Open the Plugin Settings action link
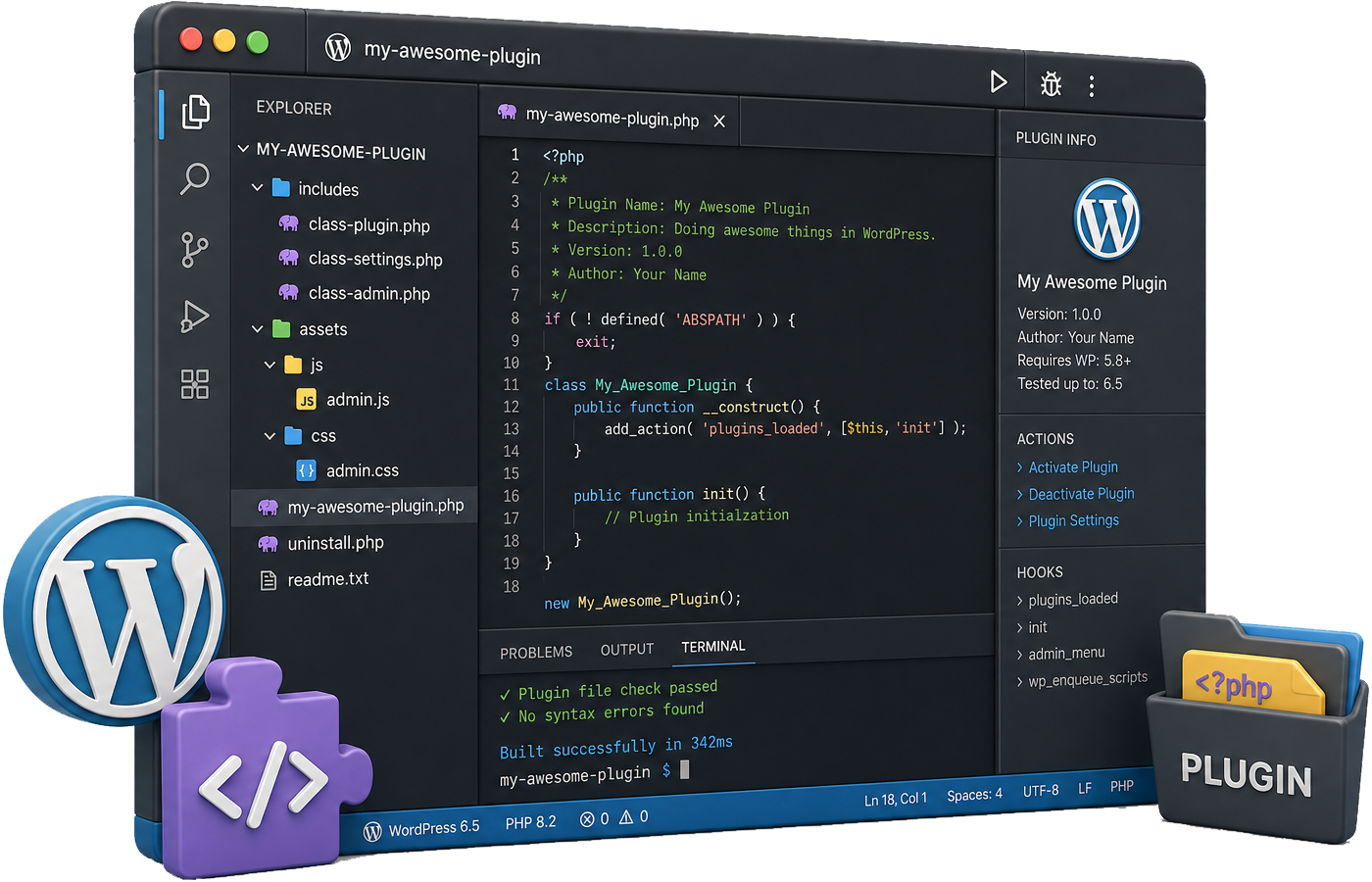This screenshot has height=882, width=1372. coord(1073,520)
